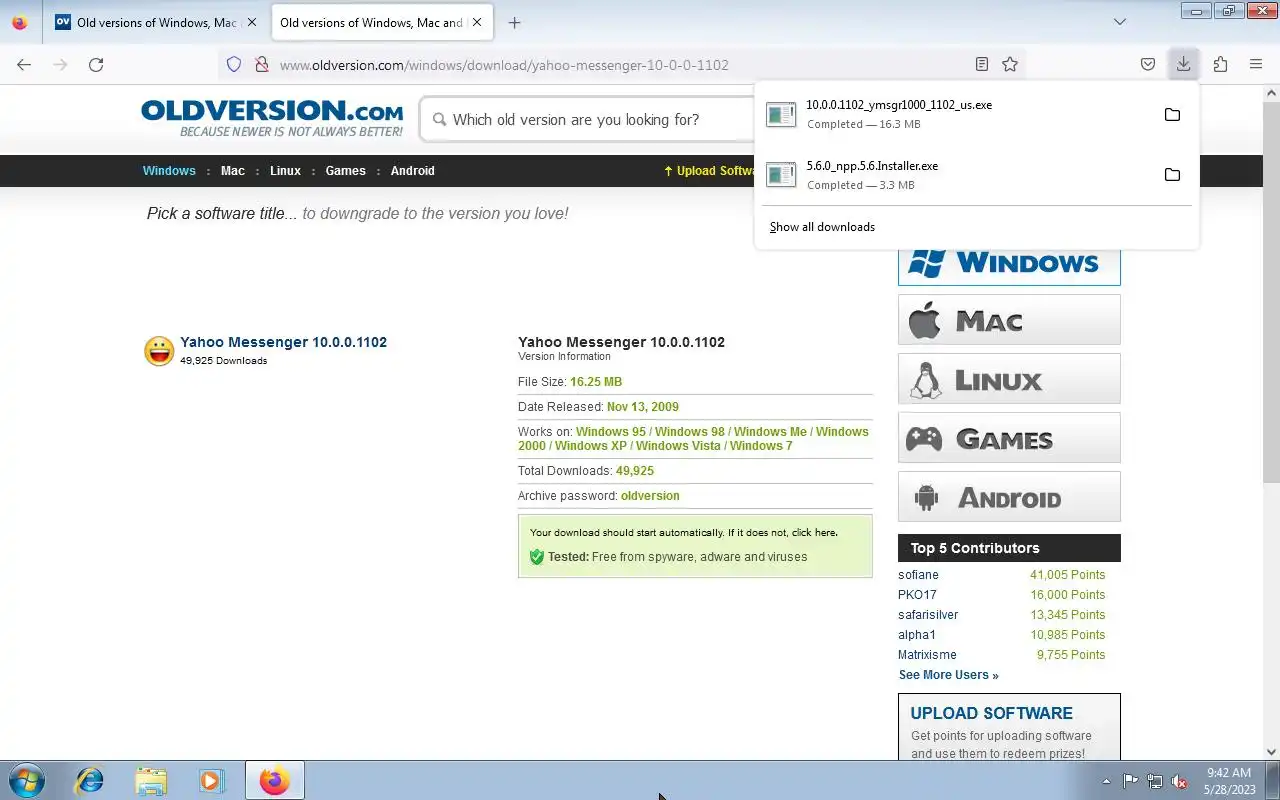
Task: Click the 'oldversion' archive password text
Action: (x=650, y=496)
